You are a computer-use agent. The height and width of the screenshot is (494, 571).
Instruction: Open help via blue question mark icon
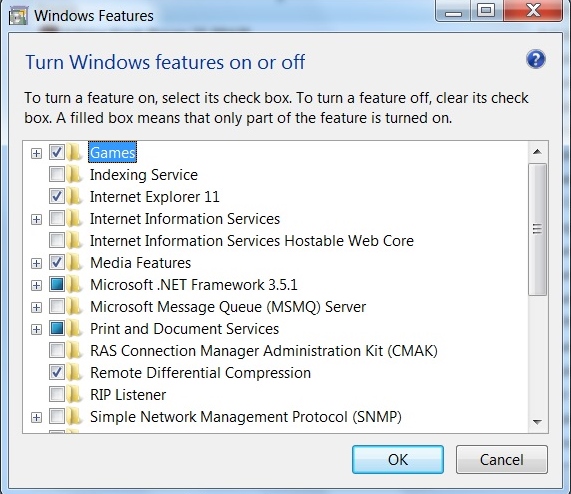(536, 59)
